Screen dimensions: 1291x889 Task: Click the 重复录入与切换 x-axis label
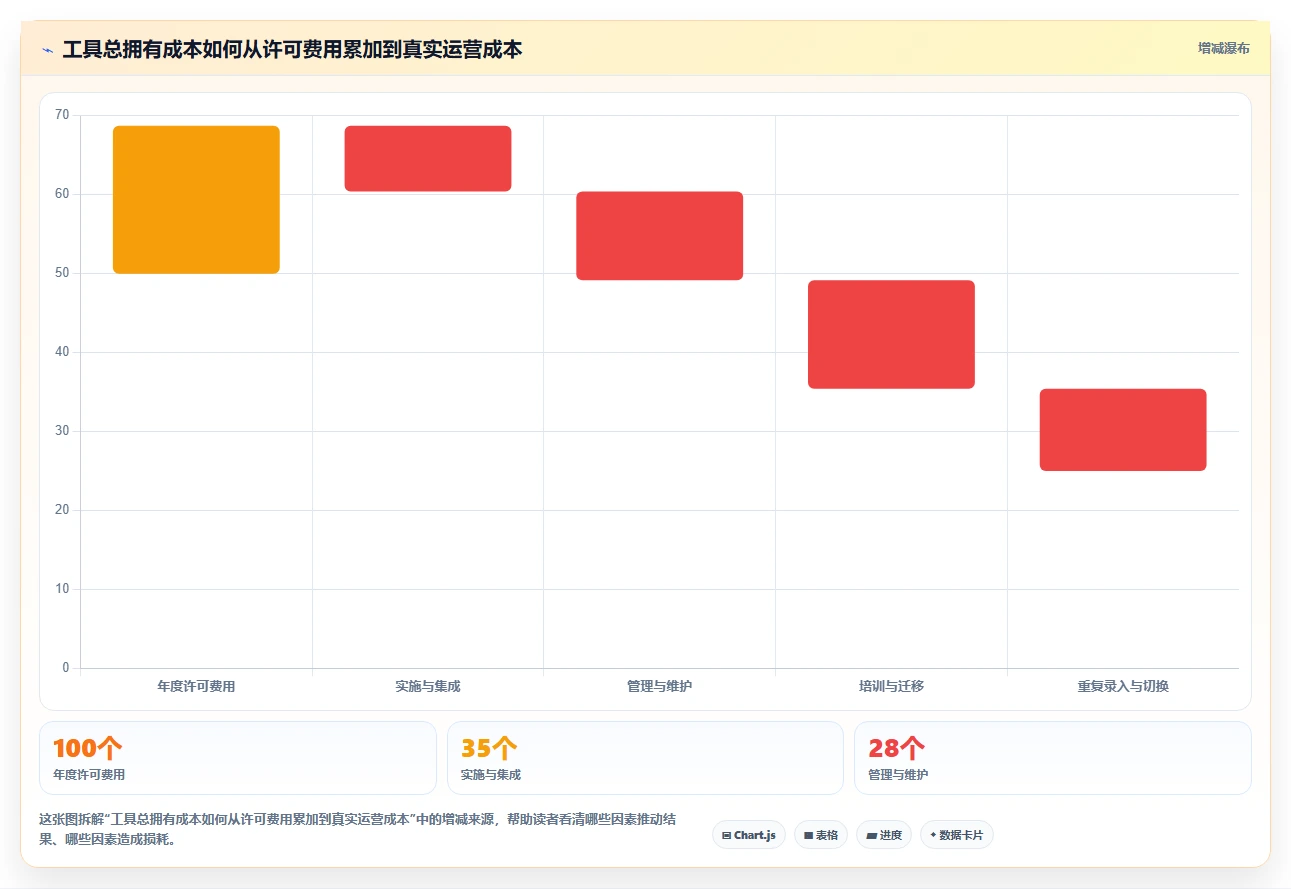[1123, 686]
